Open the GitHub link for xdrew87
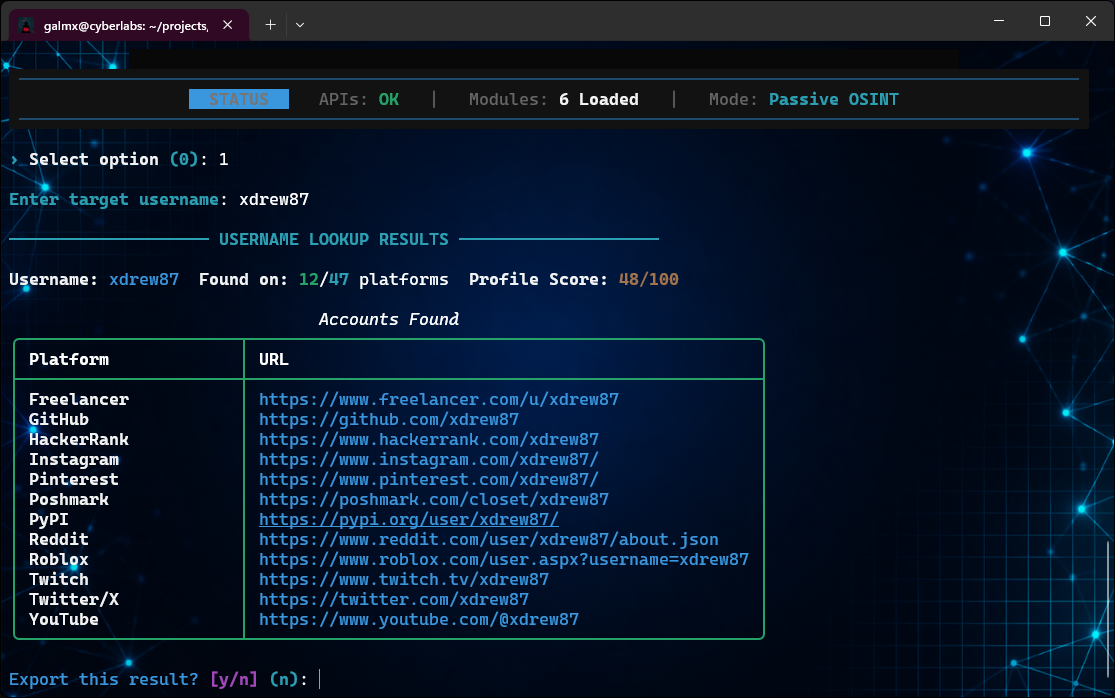Screen dimensions: 1115x698 [389, 419]
